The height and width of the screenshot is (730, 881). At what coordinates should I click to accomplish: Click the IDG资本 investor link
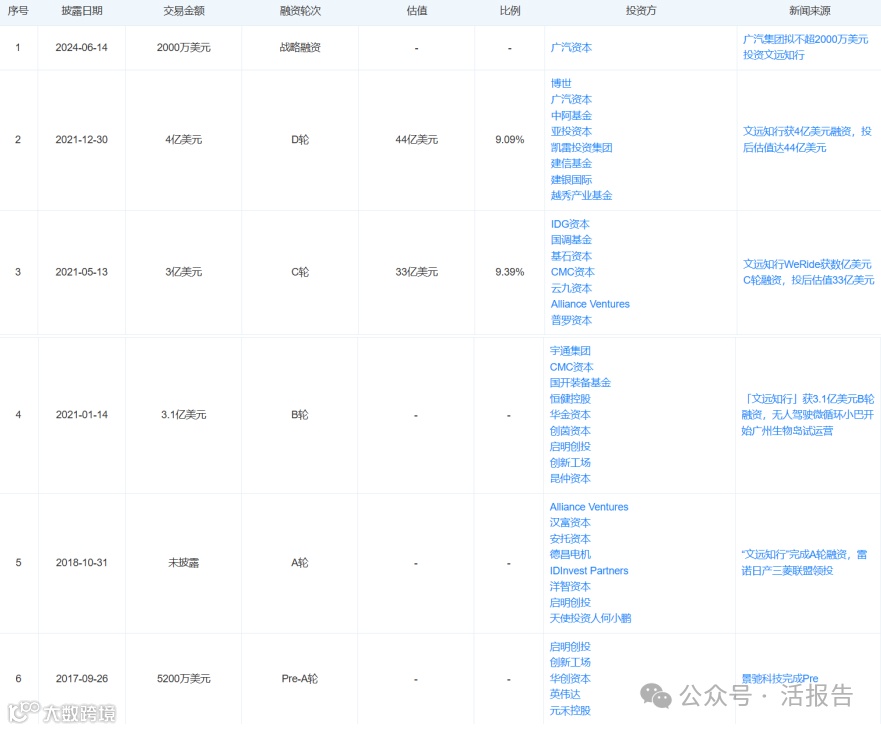click(x=570, y=224)
